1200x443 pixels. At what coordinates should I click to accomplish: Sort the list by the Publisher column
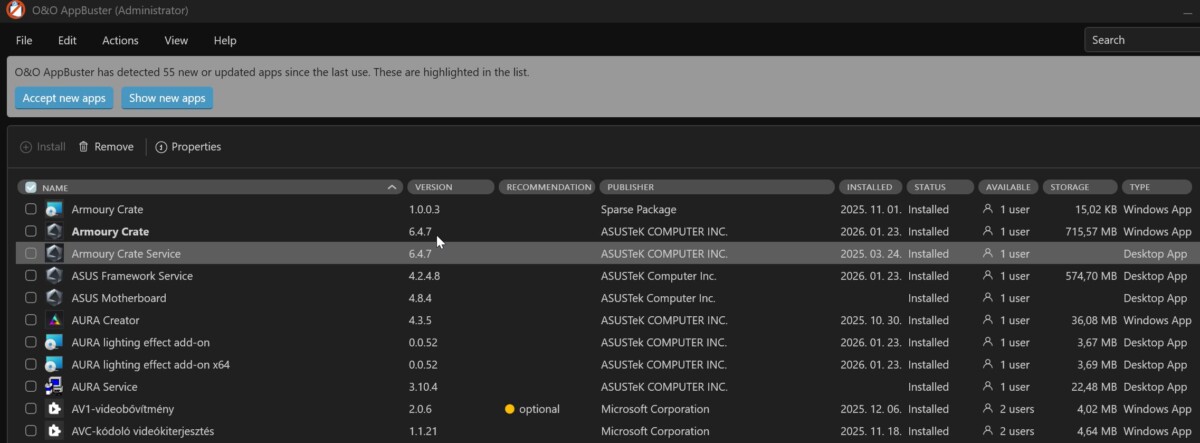pos(716,187)
